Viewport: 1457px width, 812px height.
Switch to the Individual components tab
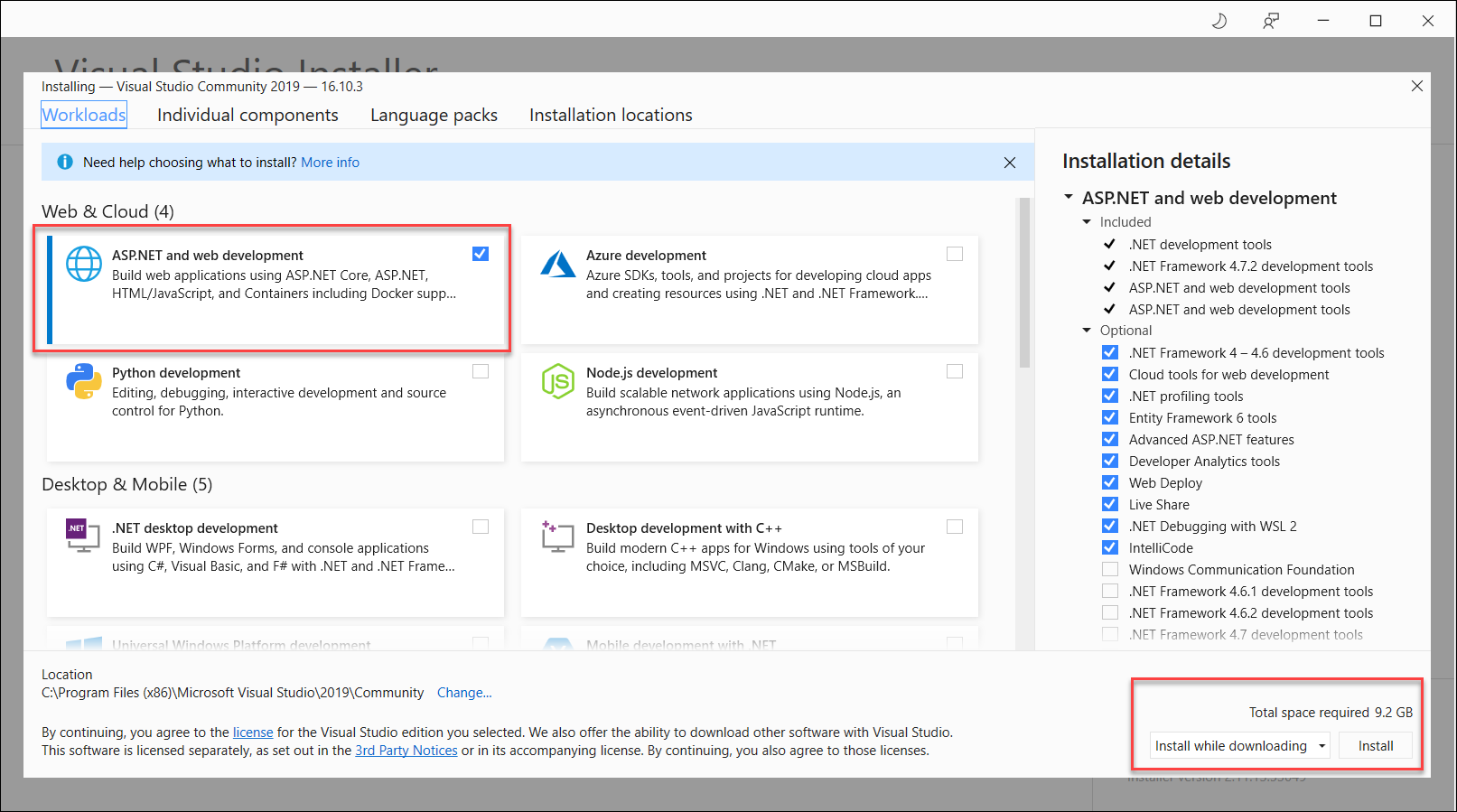(248, 115)
